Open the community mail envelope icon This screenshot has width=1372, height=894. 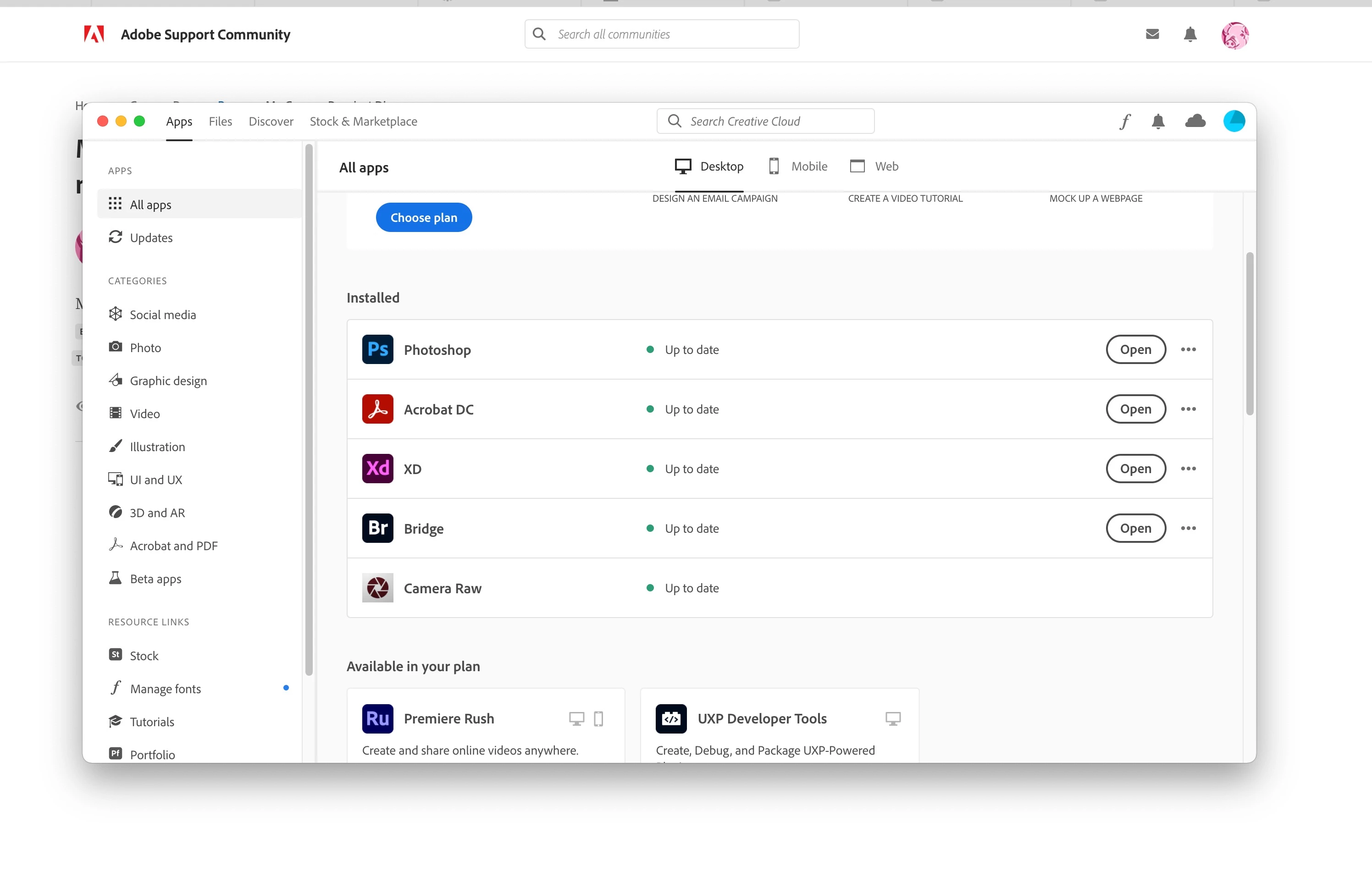[1152, 34]
